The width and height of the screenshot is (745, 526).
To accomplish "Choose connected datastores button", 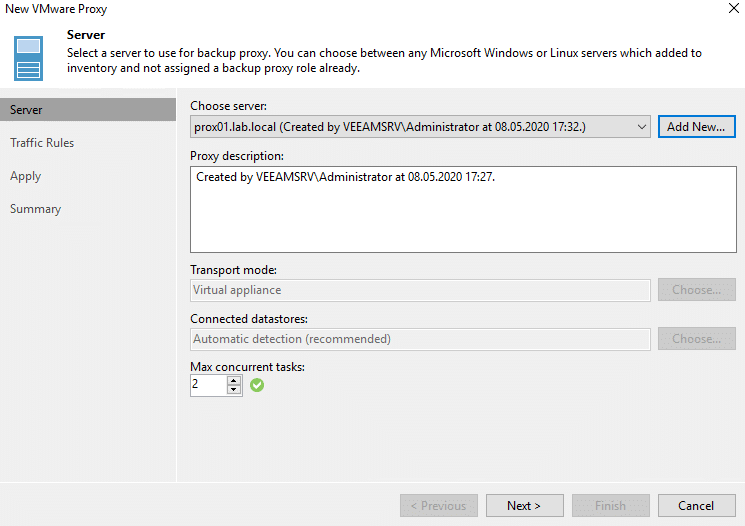I will pyautogui.click(x=697, y=339).
